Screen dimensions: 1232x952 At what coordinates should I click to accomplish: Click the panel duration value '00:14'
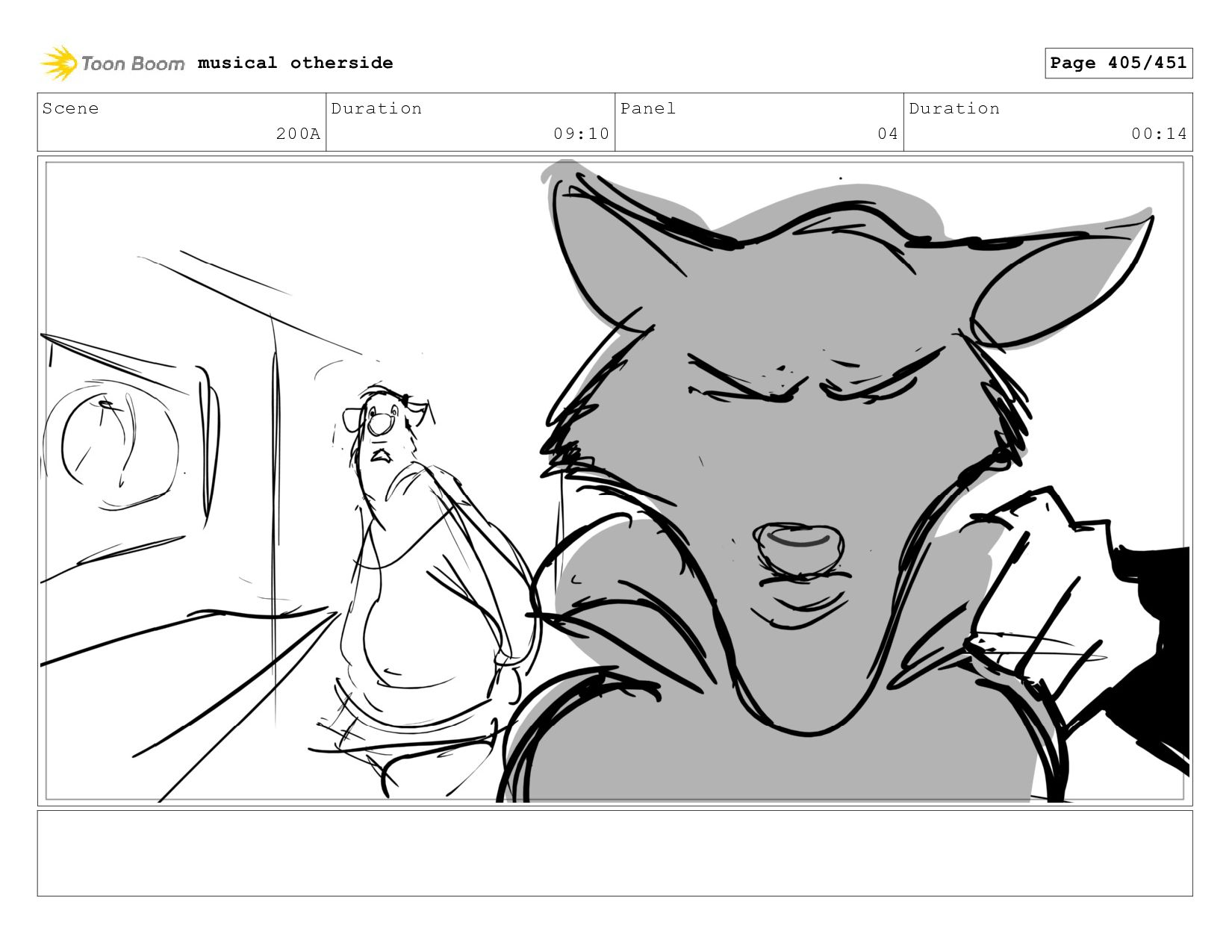tap(1159, 134)
